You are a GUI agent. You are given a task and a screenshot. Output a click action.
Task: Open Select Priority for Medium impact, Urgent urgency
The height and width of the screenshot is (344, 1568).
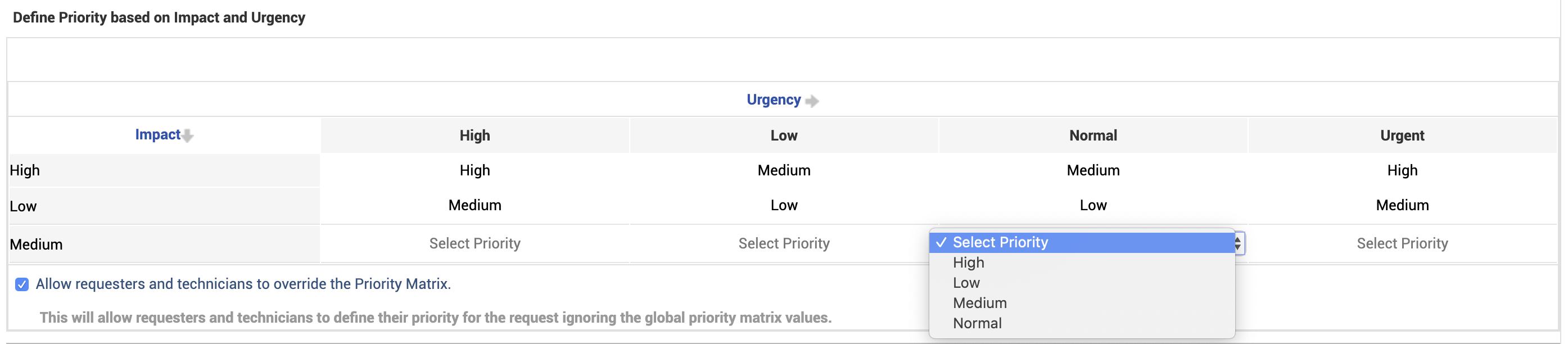point(1402,243)
